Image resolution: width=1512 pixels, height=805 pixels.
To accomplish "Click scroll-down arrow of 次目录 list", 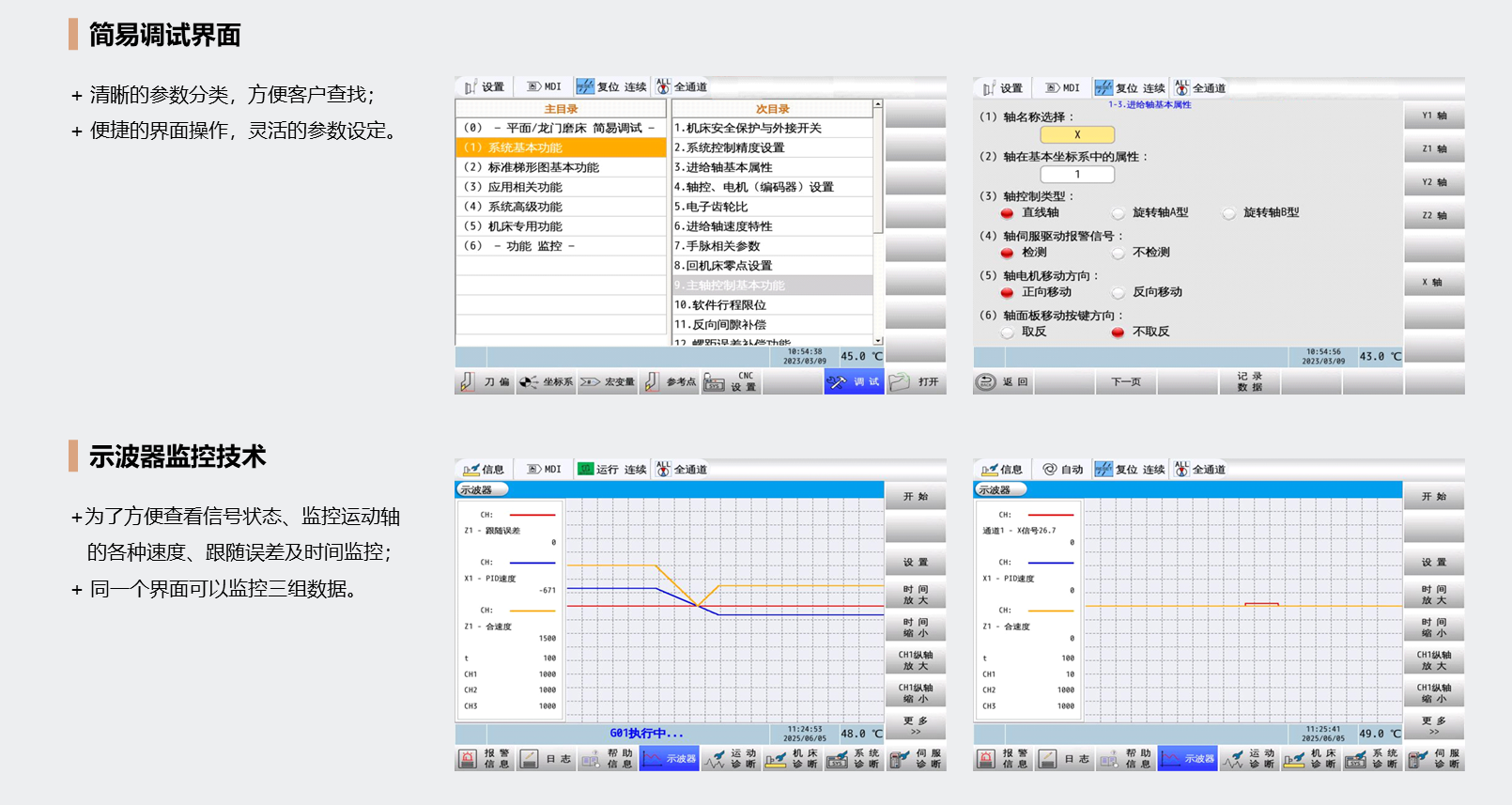I will click(x=878, y=340).
